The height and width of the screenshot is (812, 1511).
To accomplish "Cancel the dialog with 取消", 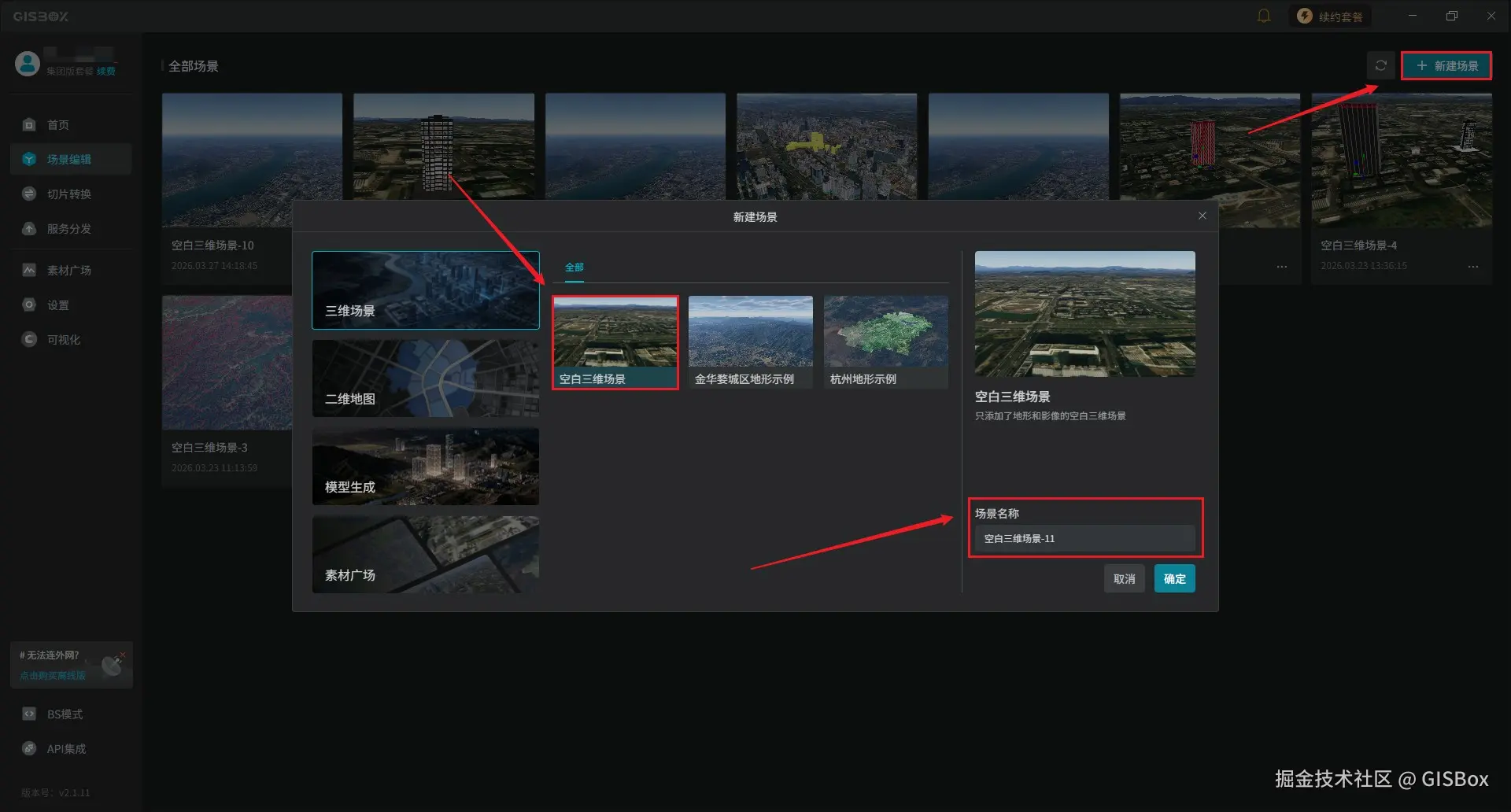I will pyautogui.click(x=1125, y=578).
